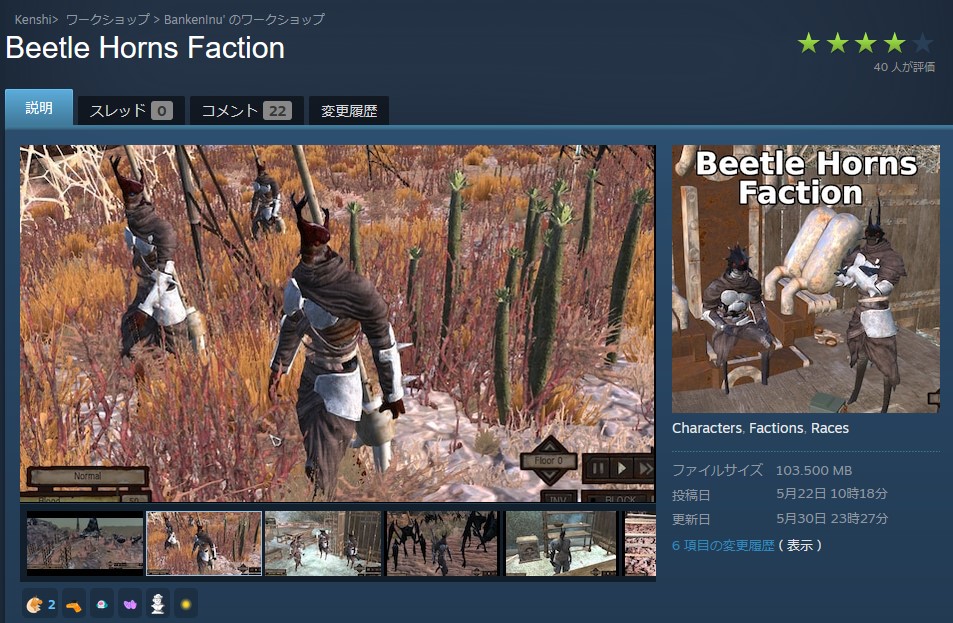
Task: Go to the Kenshi breadcrumb link
Action: pyautogui.click(x=33, y=19)
